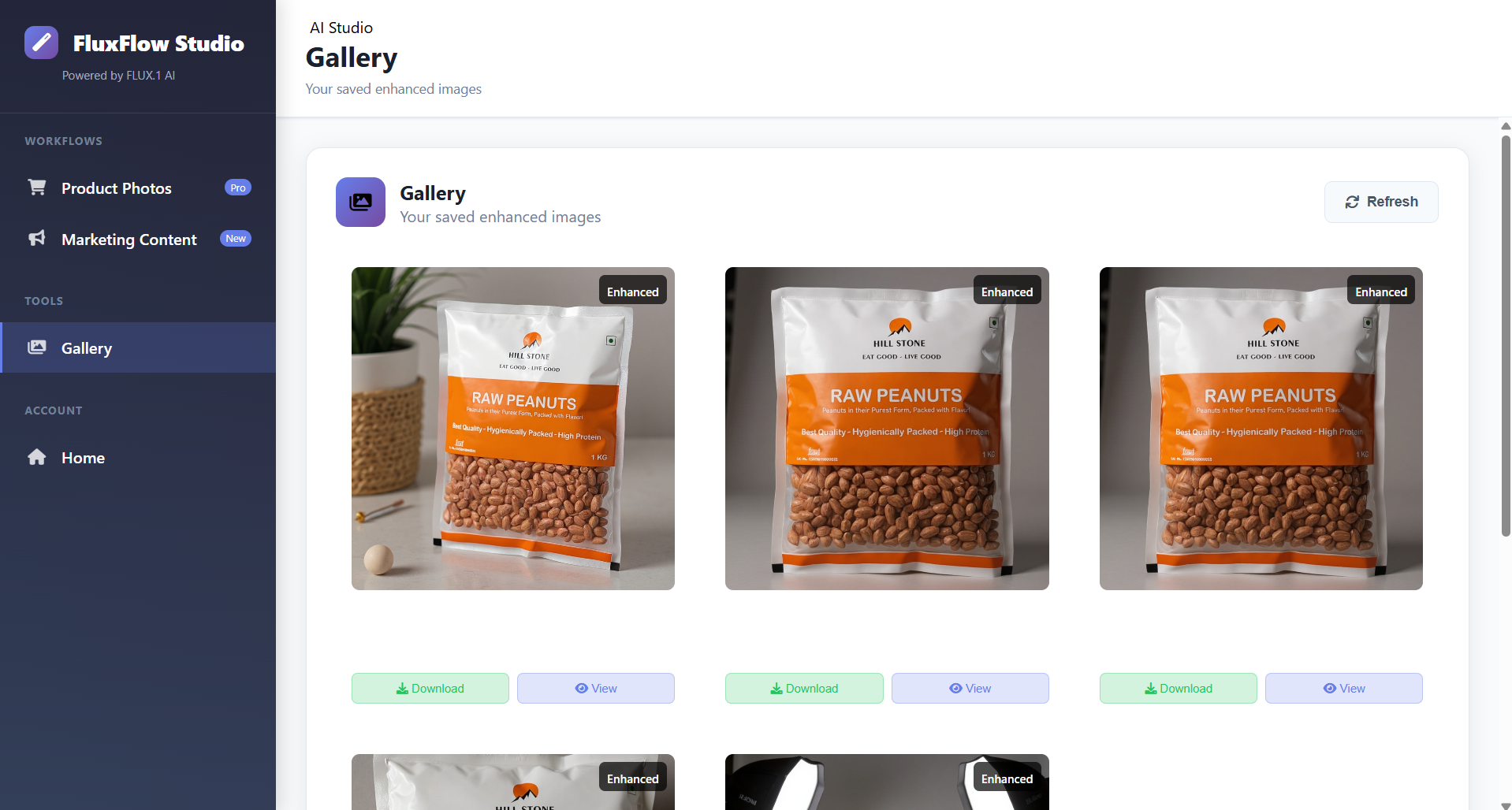Click the Home house icon in the sidebar
The width and height of the screenshot is (1512, 810).
[x=36, y=457]
